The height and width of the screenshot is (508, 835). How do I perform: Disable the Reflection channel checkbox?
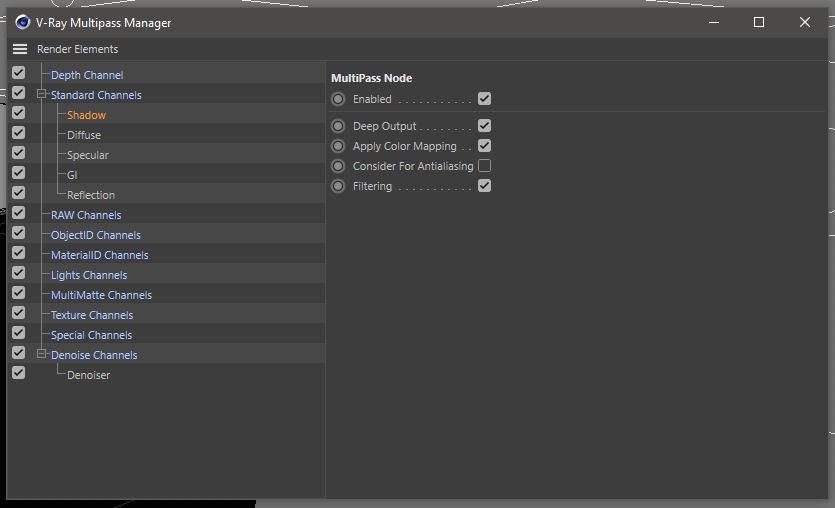click(19, 193)
